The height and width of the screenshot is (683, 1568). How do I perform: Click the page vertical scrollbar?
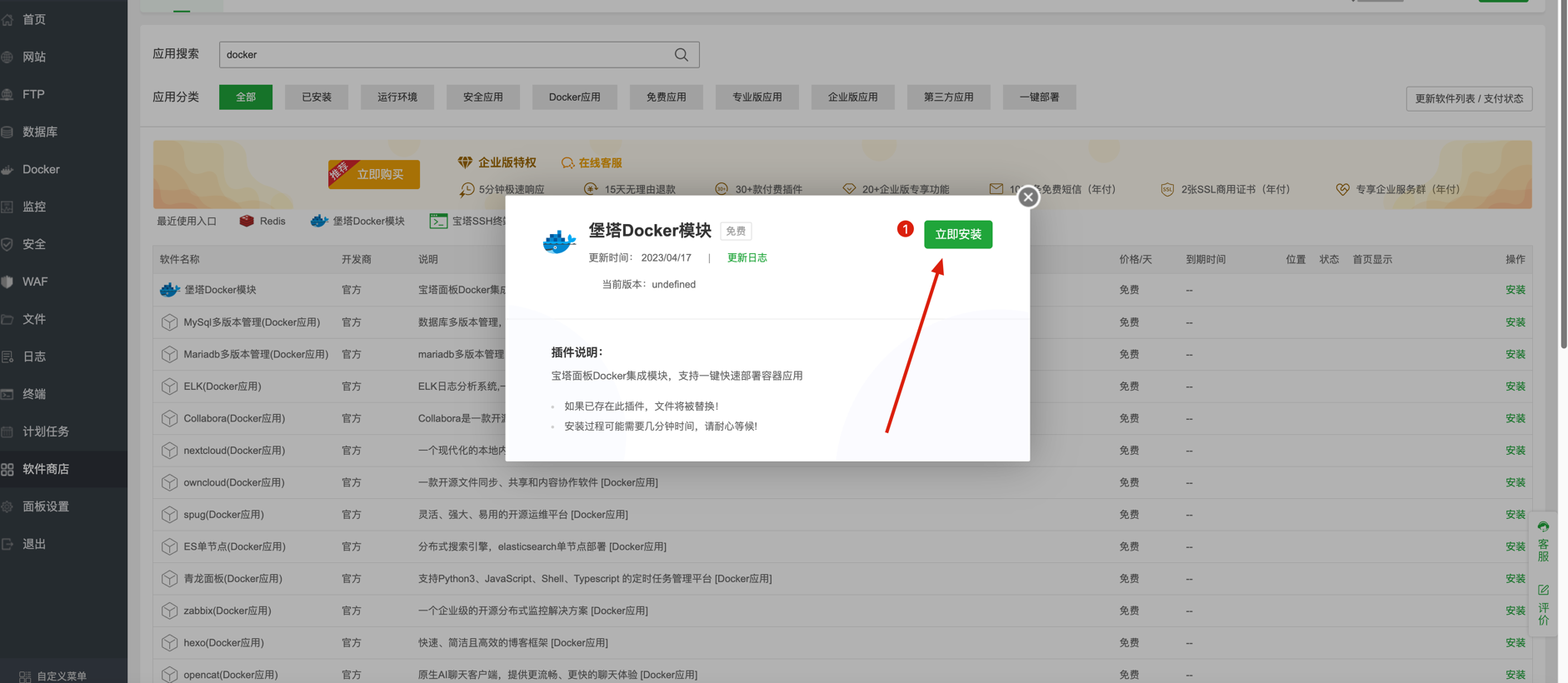point(1563,175)
